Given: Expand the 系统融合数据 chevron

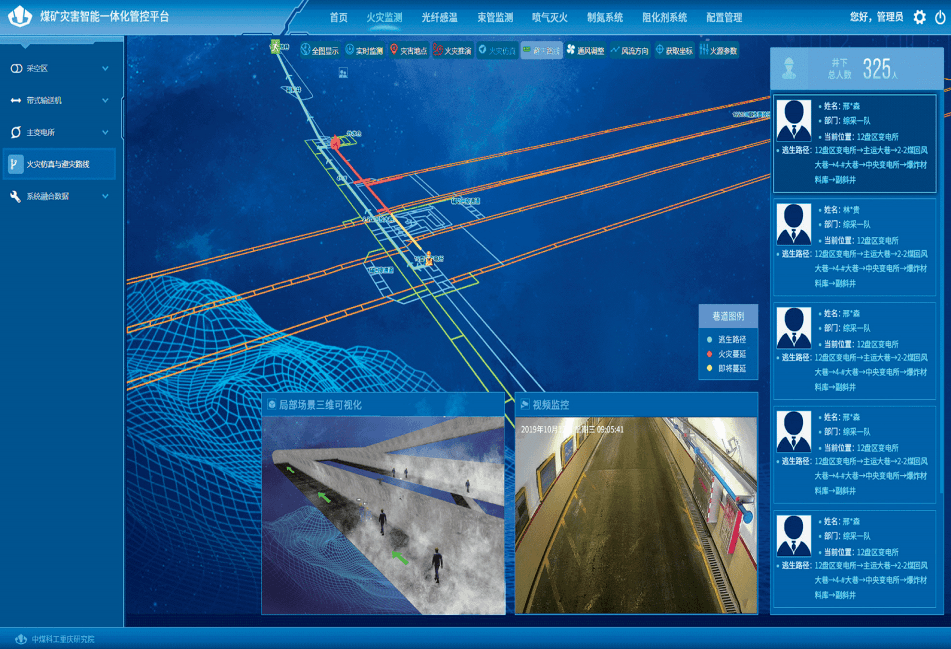Looking at the screenshot, I should click(105, 196).
